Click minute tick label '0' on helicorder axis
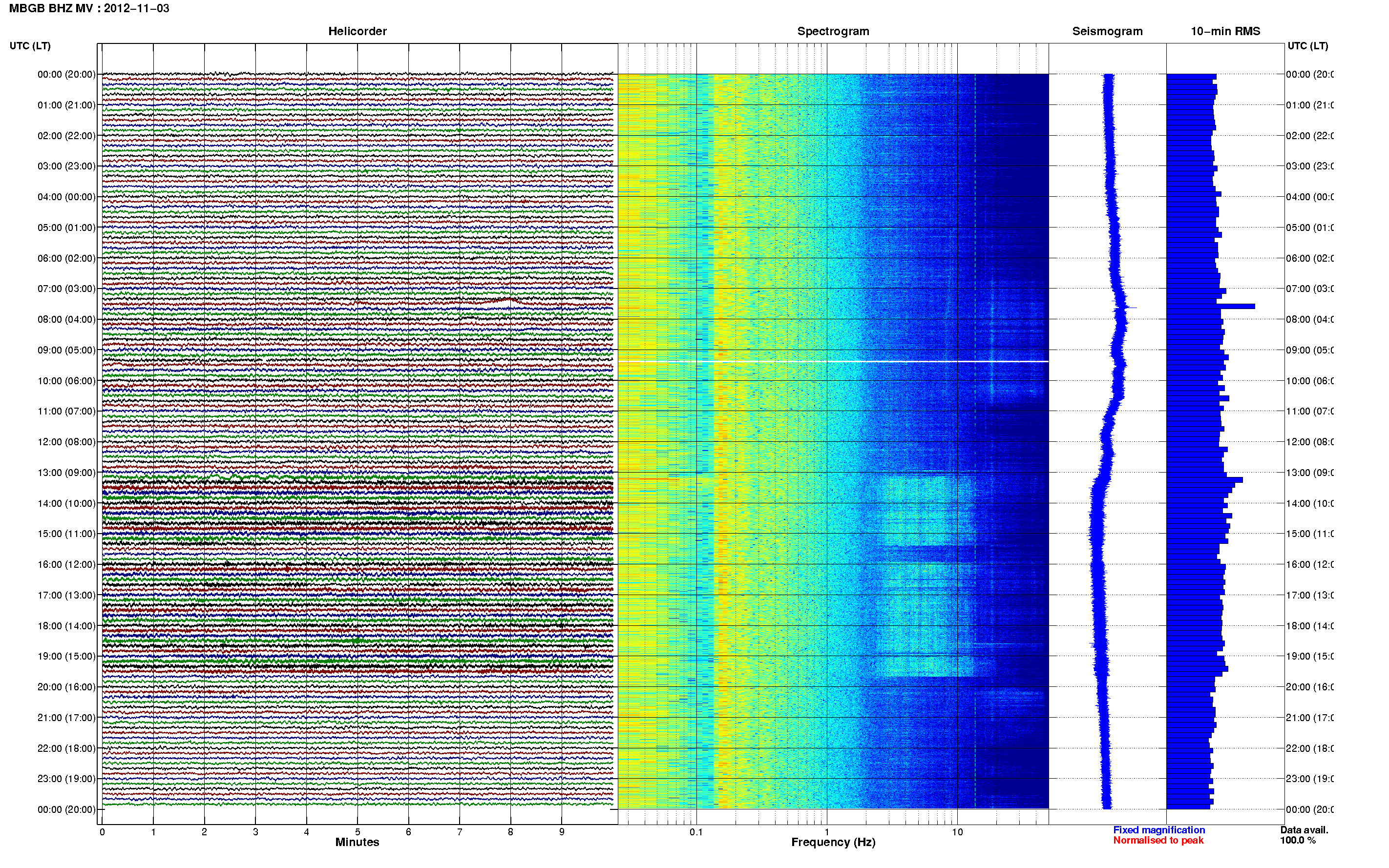Image resolution: width=1389 pixels, height=868 pixels. [x=102, y=832]
